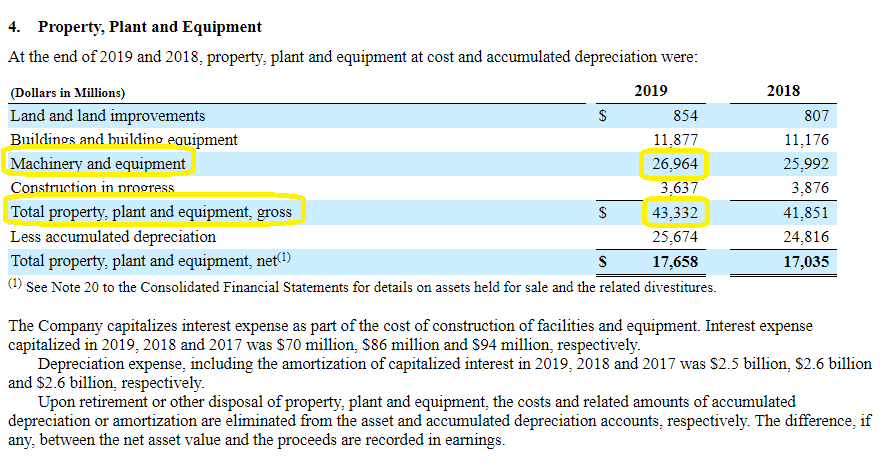Screen dimensions: 884x463
Task: Click the 11,176 buildings value for 2018
Action: click(x=807, y=140)
